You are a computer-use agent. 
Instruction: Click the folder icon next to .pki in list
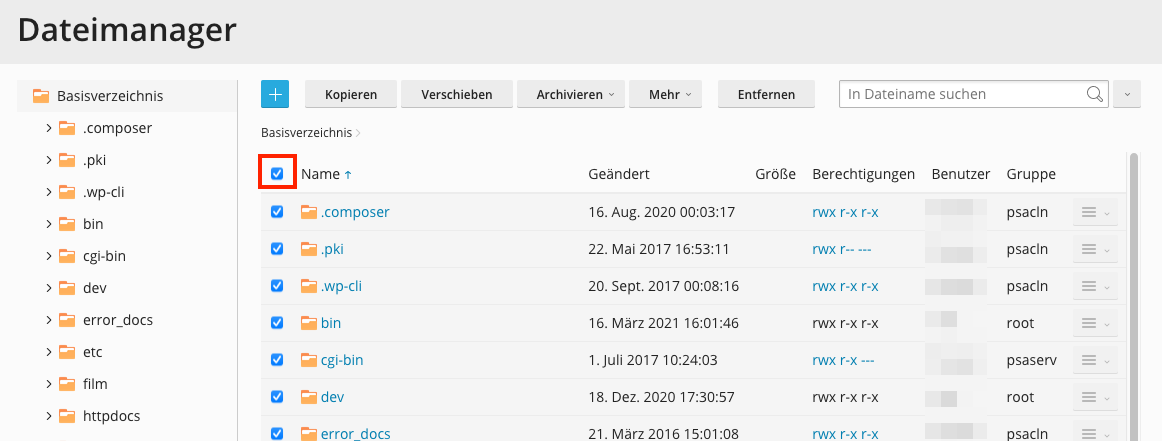309,249
